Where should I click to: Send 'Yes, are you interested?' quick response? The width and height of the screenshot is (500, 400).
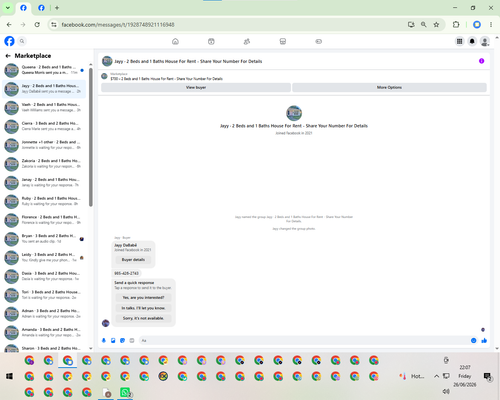[143, 297]
